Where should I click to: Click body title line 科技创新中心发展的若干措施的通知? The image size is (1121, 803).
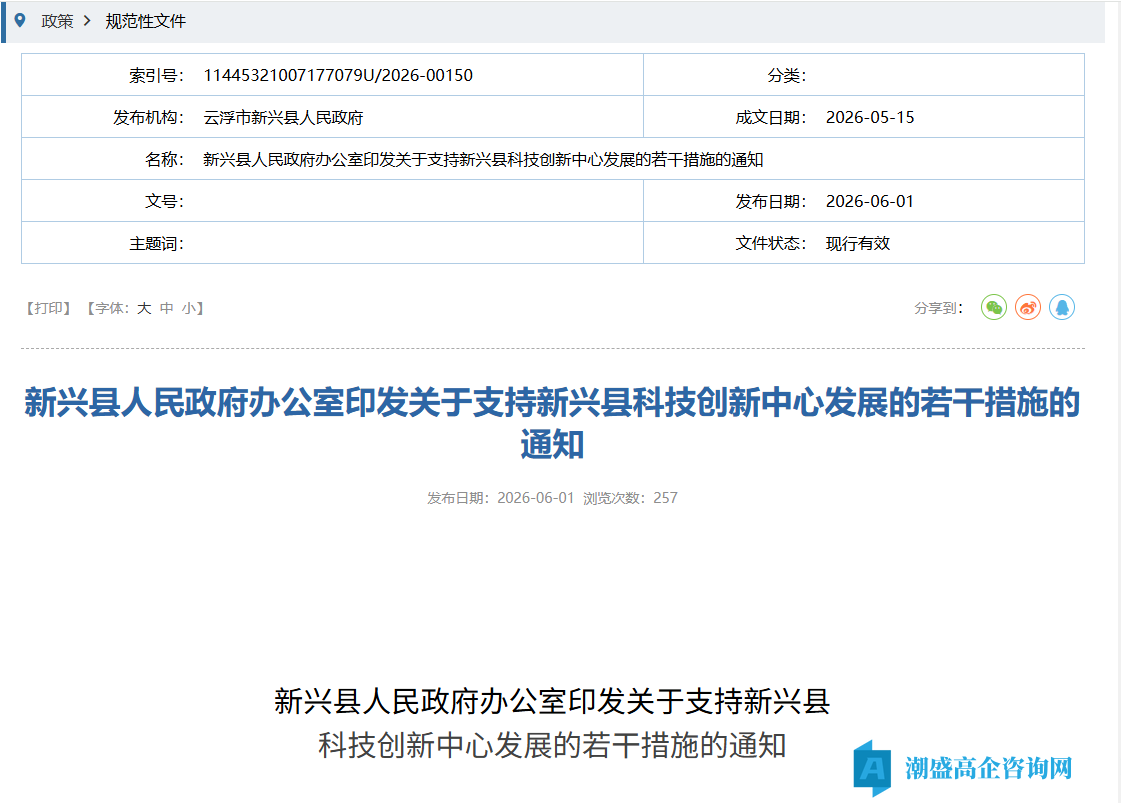coord(552,745)
